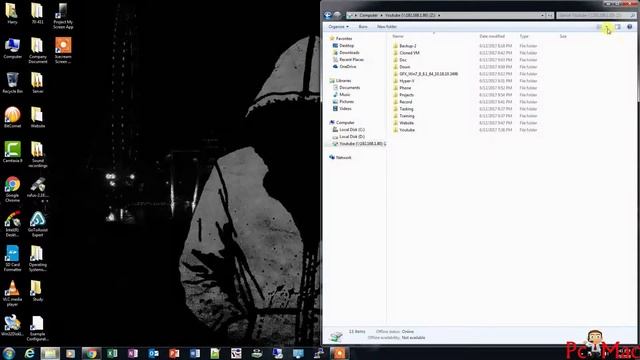Select the Projects folder row
Screen dimensions: 640x360
pyautogui.click(x=465, y=95)
